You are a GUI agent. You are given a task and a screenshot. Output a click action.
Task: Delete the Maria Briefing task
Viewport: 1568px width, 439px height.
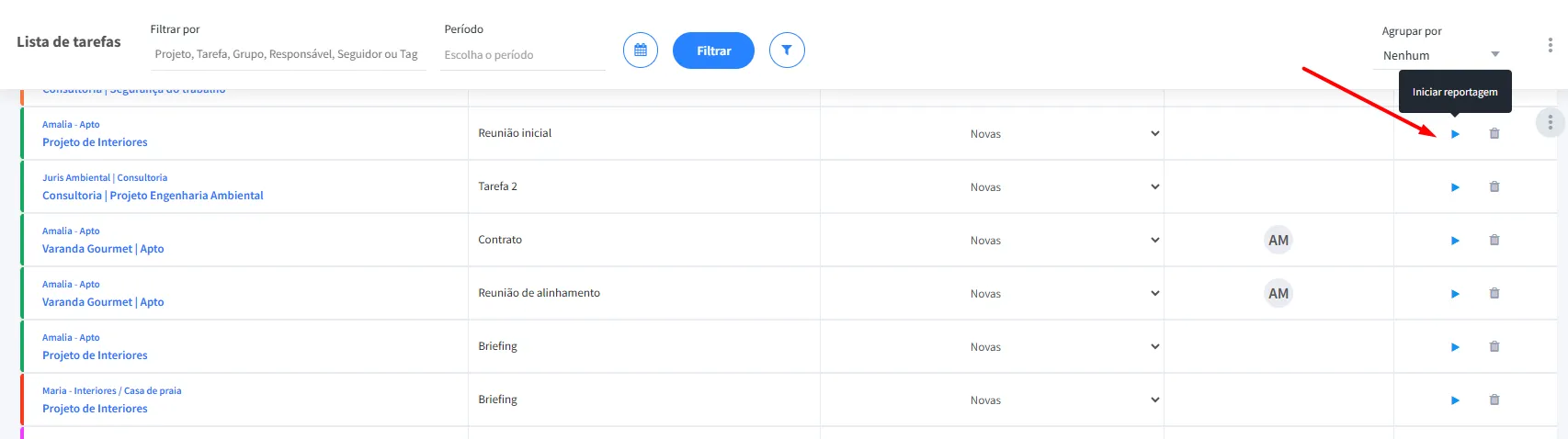coord(1494,400)
